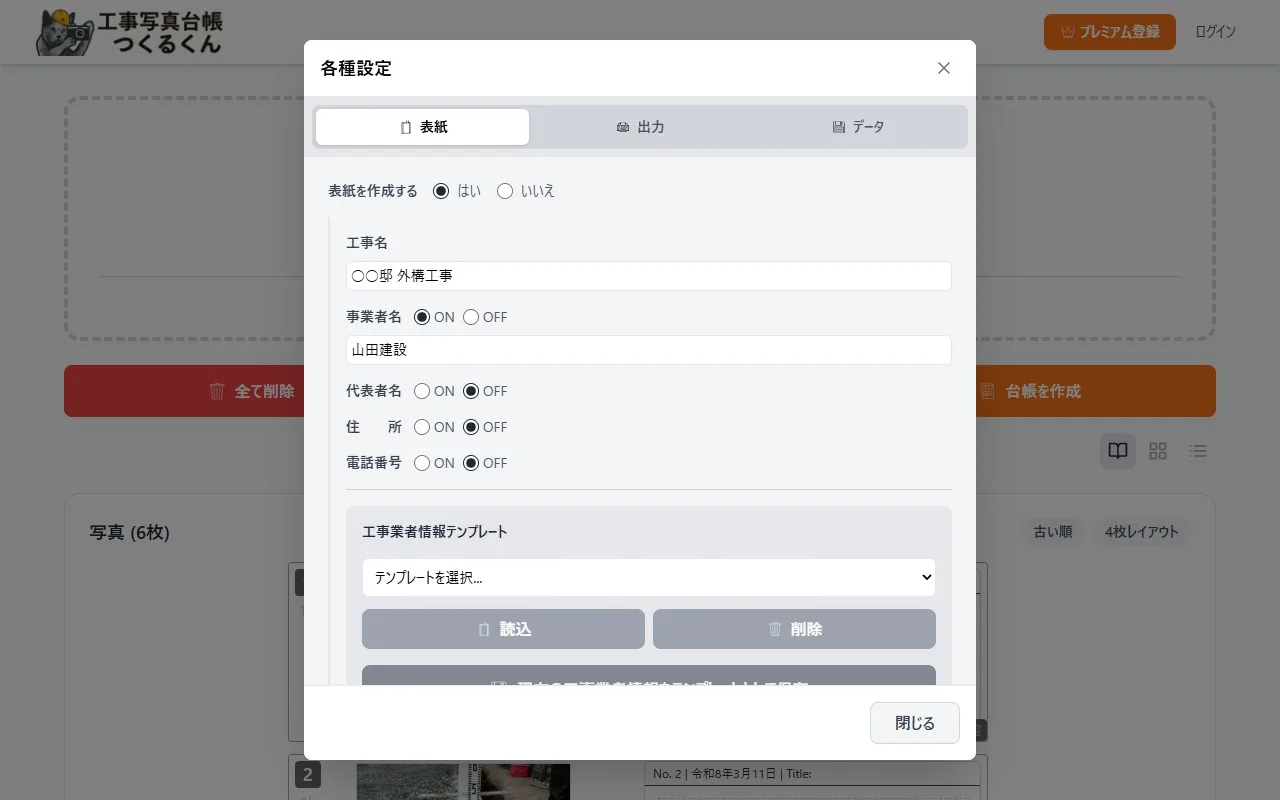This screenshot has height=800, width=1280.
Task: Click the 工事名 input field
Action: 648,276
